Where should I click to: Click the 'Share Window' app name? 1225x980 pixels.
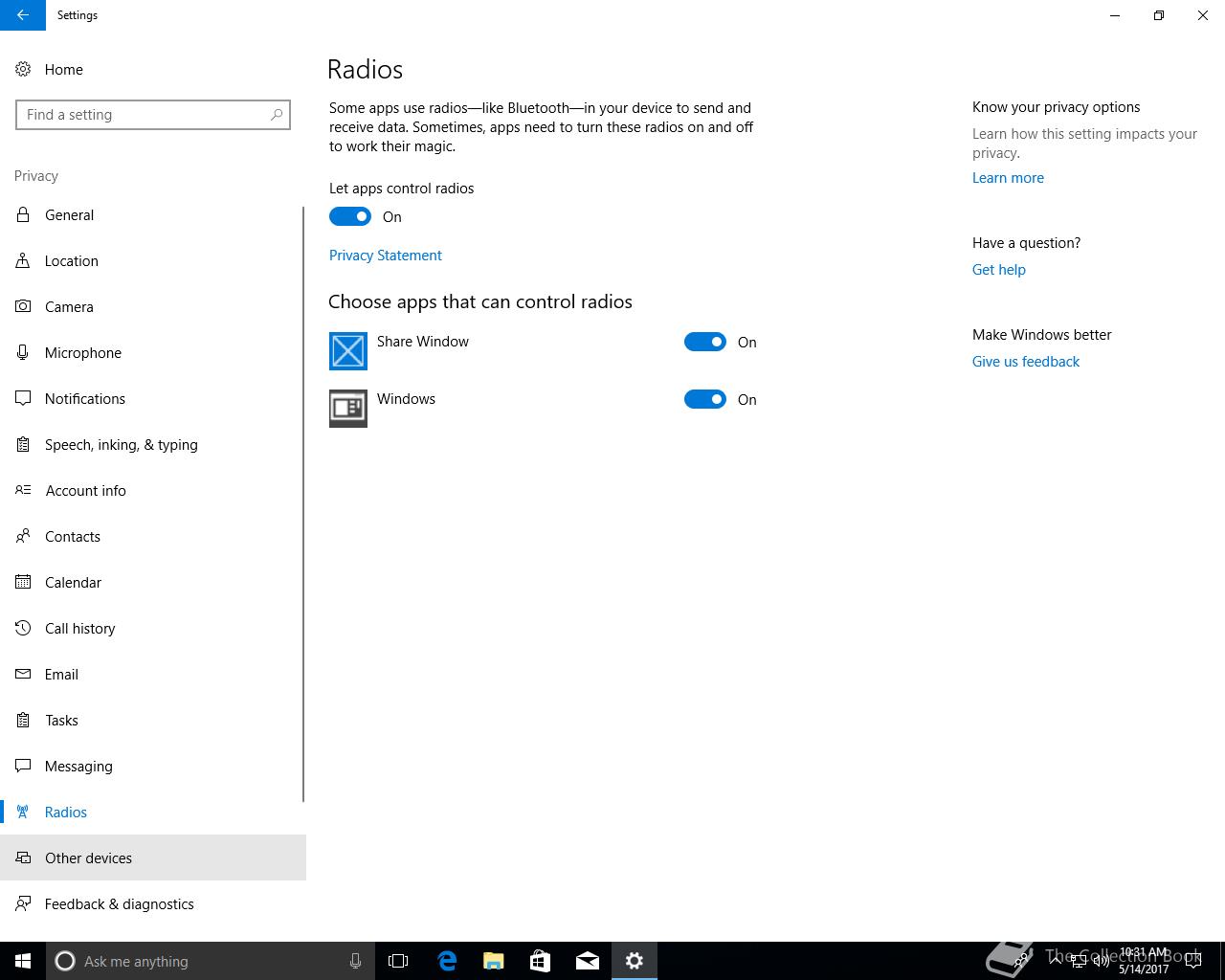tap(423, 342)
